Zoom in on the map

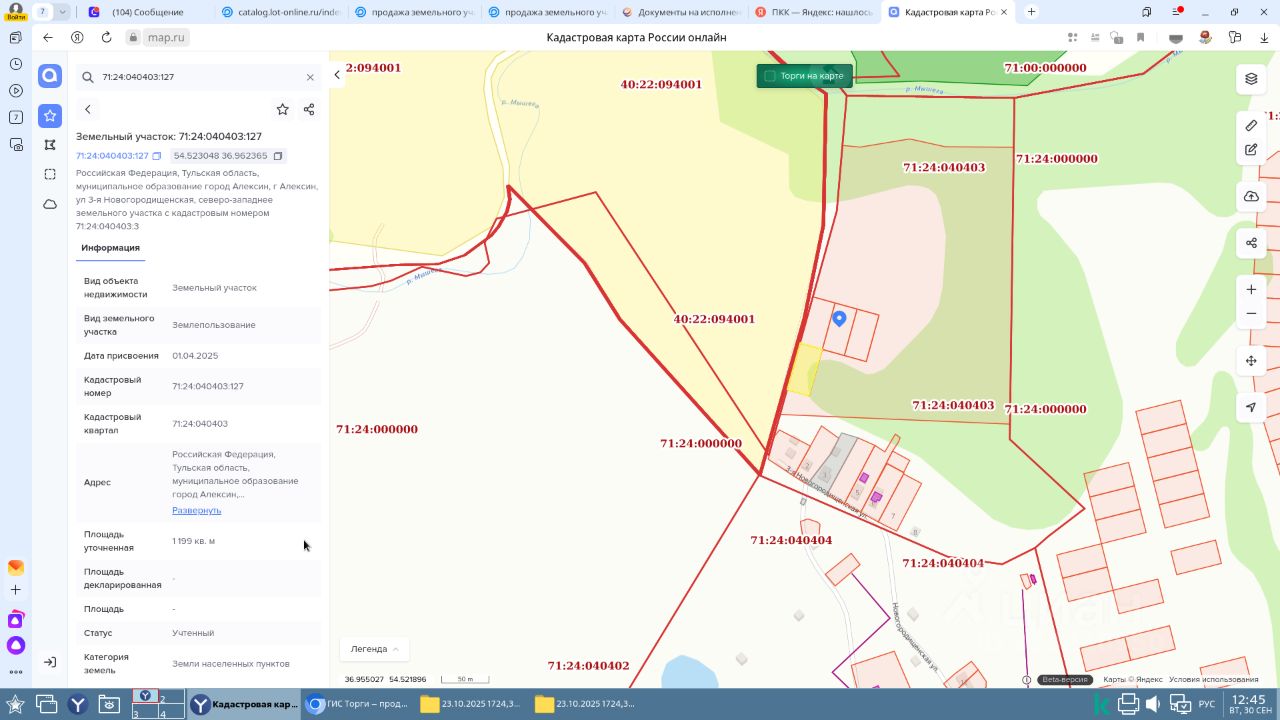point(1251,290)
